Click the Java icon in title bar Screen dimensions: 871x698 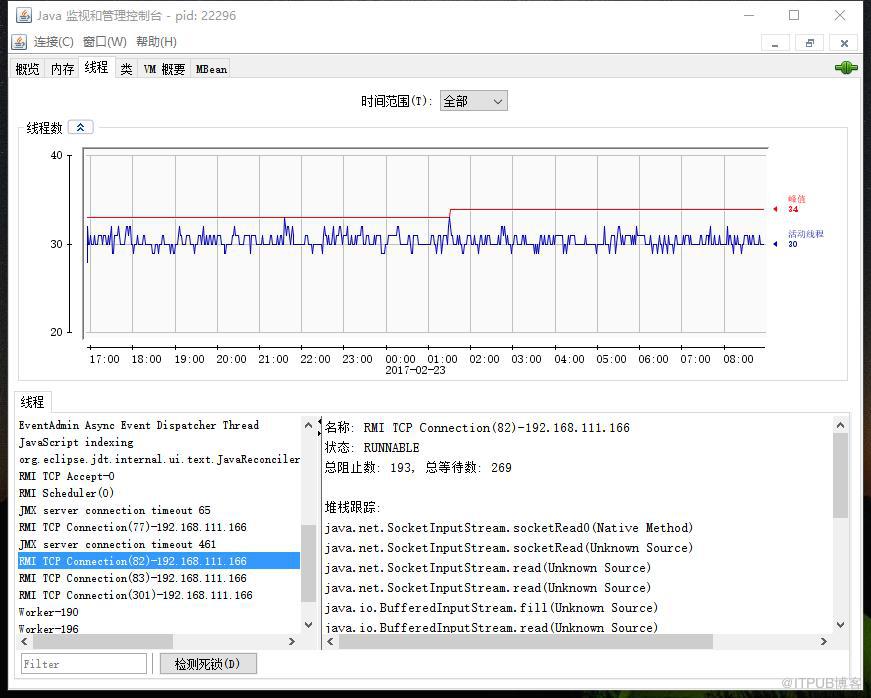[23, 16]
